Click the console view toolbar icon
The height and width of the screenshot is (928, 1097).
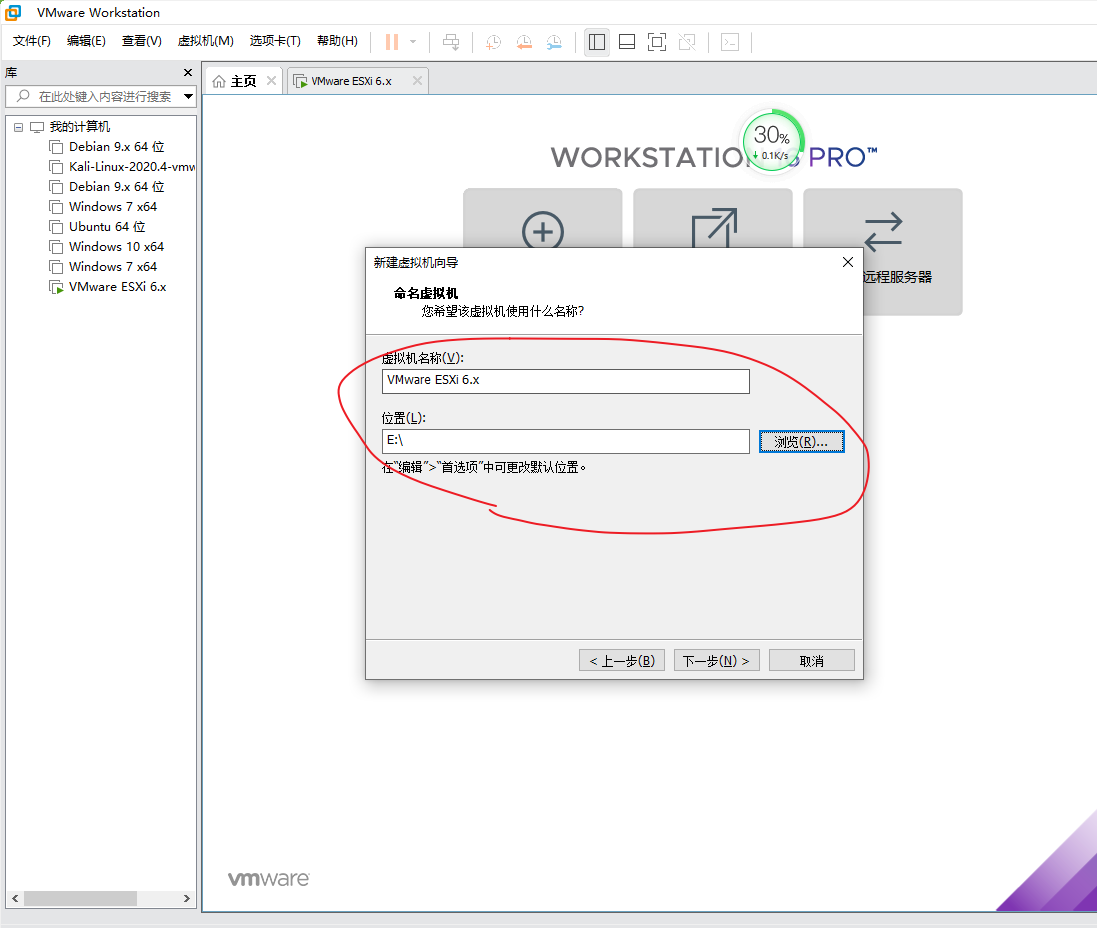coord(730,42)
